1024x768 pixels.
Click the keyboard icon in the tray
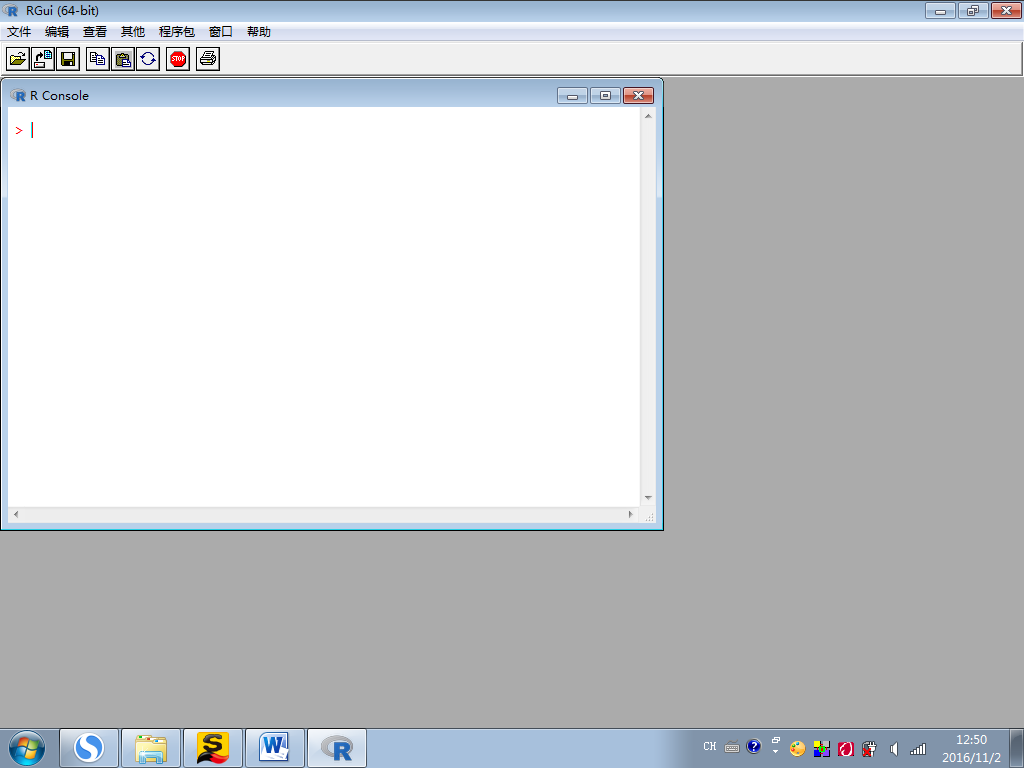coord(732,747)
